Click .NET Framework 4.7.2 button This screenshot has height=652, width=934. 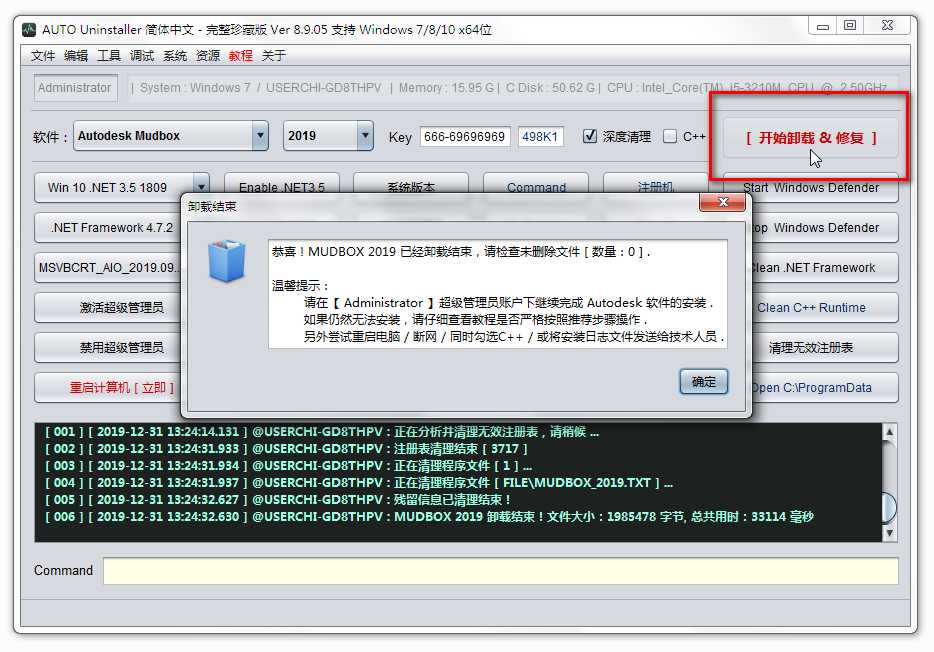(x=108, y=227)
